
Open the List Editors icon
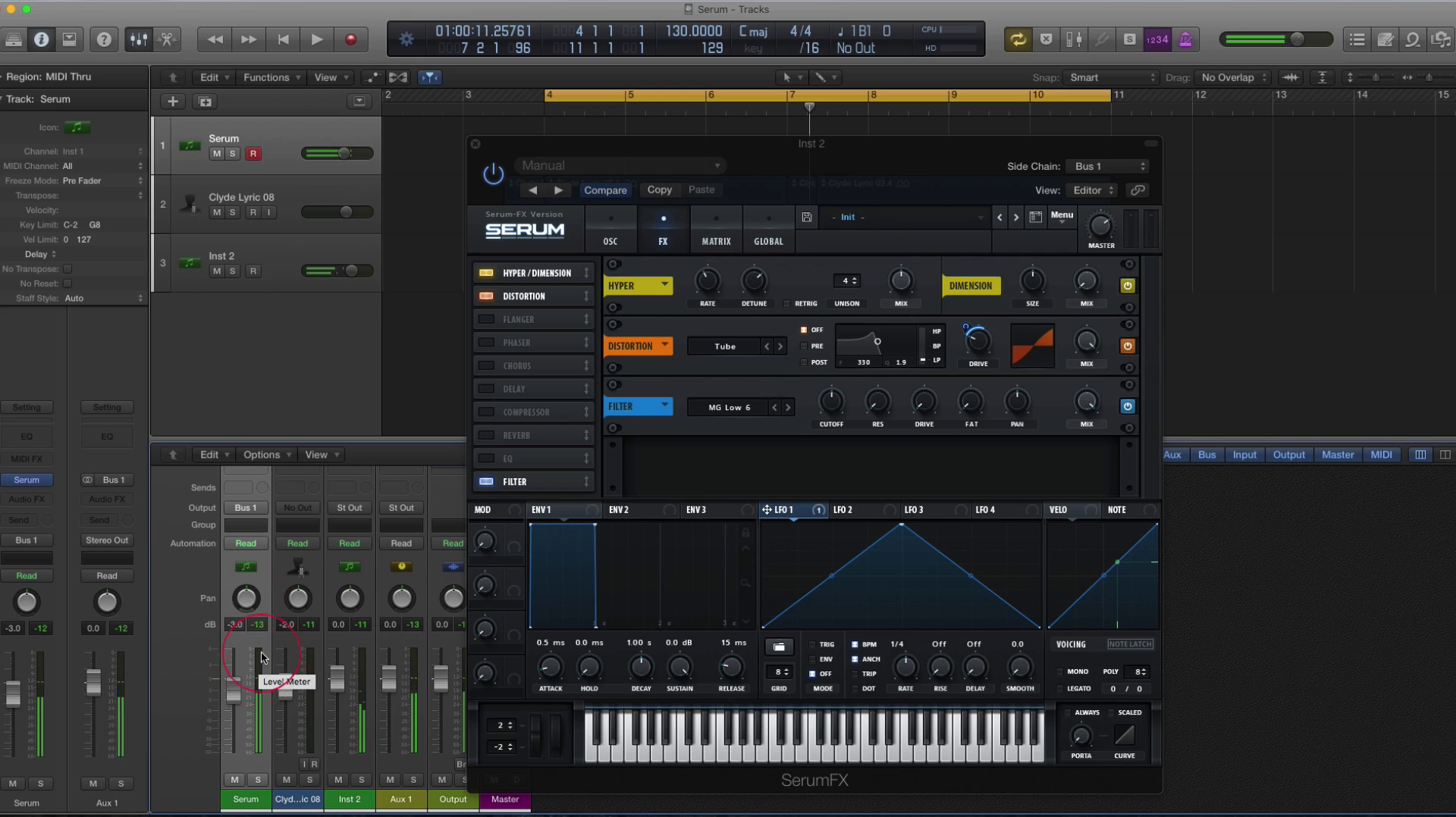(x=1357, y=39)
